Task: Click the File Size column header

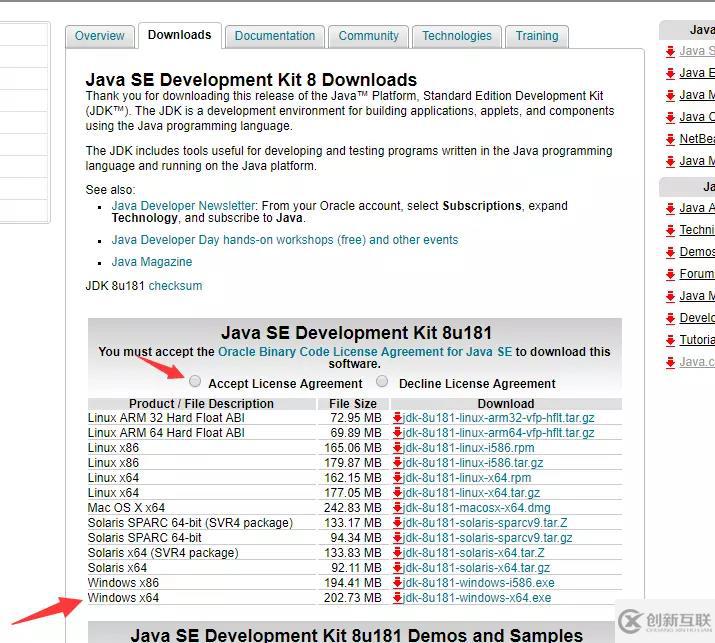Action: point(353,404)
